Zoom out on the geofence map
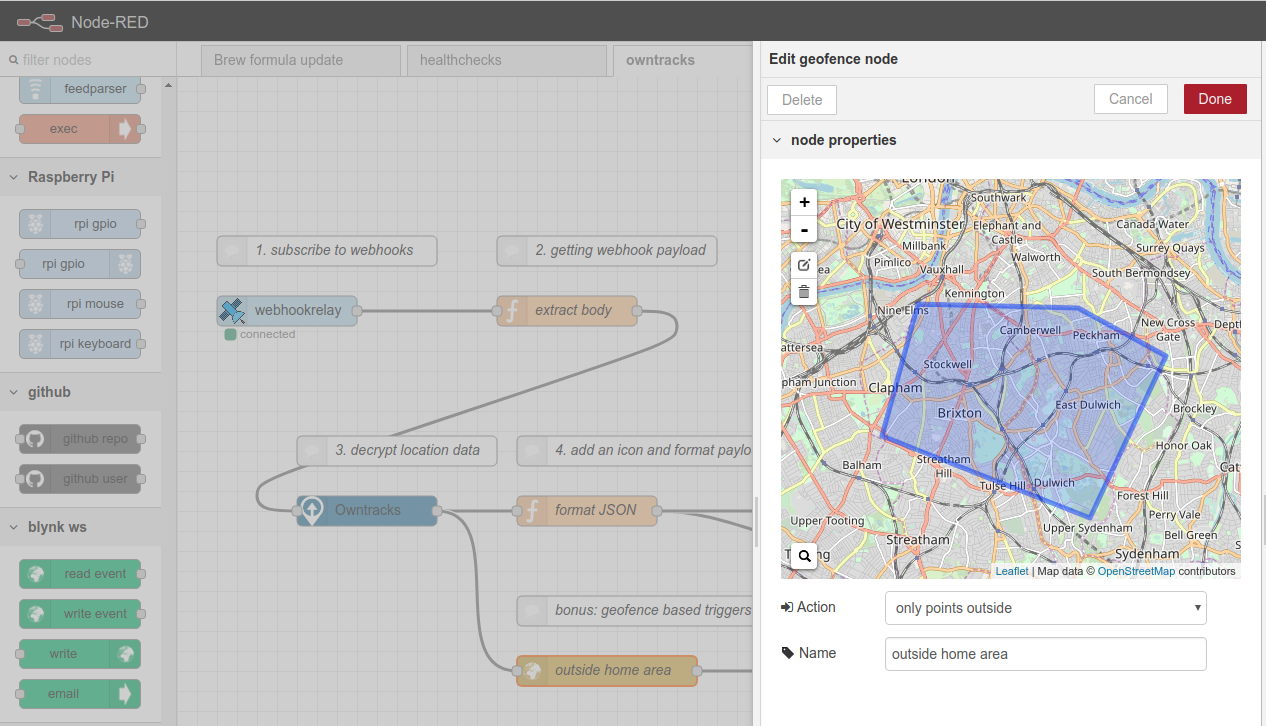The height and width of the screenshot is (726, 1266). [804, 230]
